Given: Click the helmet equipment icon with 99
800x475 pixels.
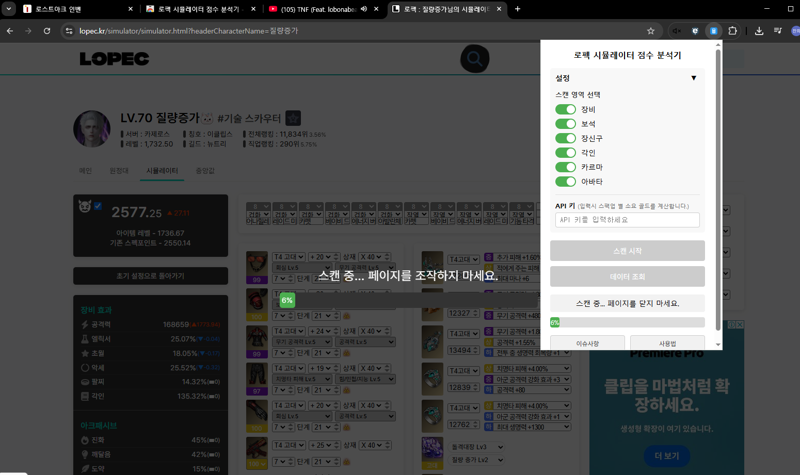Looking at the screenshot, I should (x=257, y=267).
